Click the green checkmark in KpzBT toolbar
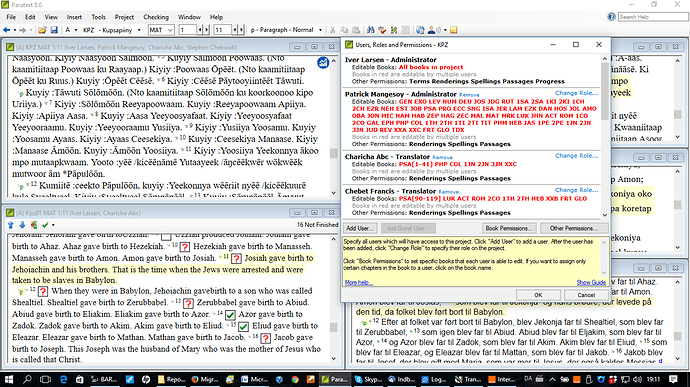690x387 pixels. (45, 225)
